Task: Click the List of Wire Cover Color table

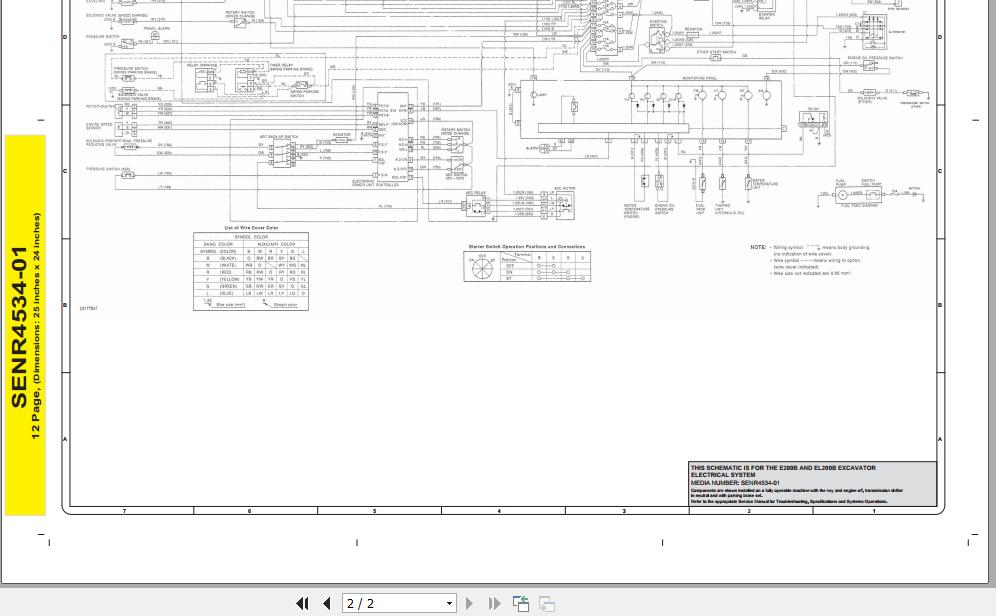Action: pyautogui.click(x=250, y=268)
